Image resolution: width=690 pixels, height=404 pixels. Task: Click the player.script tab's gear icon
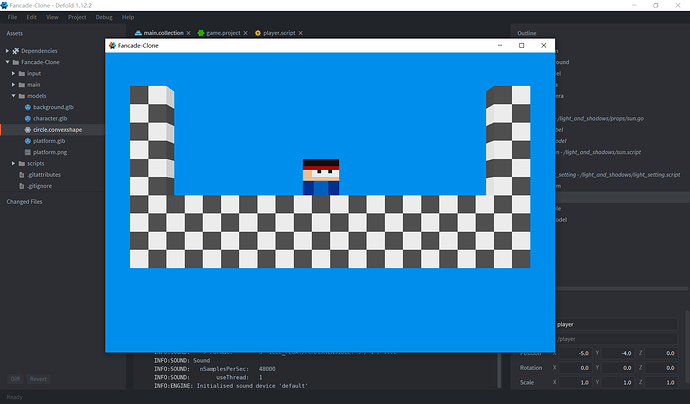pos(259,33)
